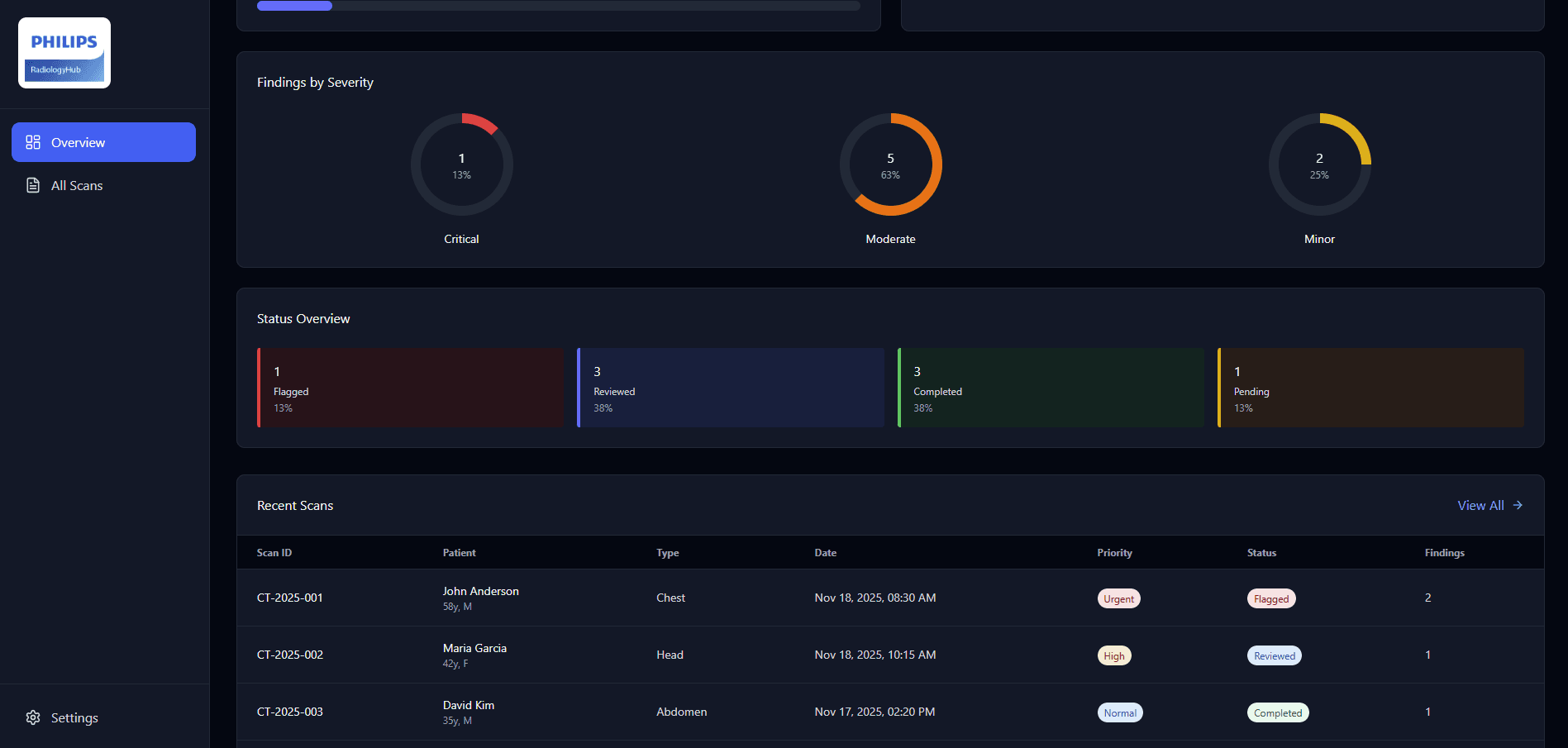This screenshot has height=748, width=1568.
Task: Click date Nov 18, 2025, 08:30 AM
Action: click(x=875, y=598)
